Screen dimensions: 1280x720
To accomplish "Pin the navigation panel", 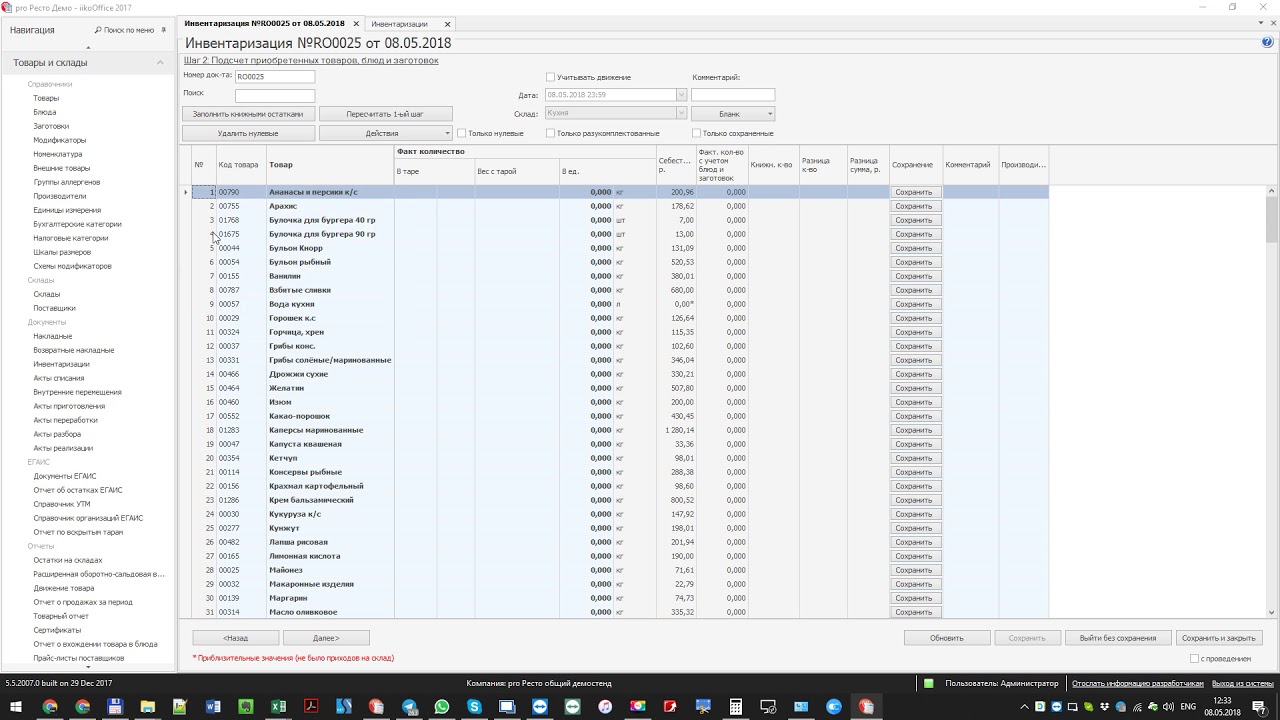I will point(164,30).
